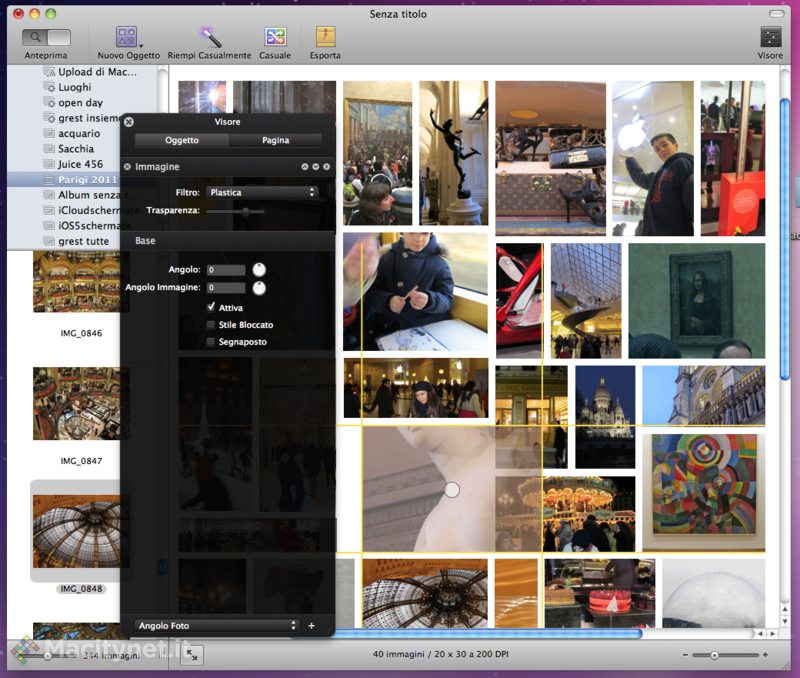The image size is (800, 678).
Task: Click the Casuale shuffle icon
Action: pyautogui.click(x=275, y=37)
